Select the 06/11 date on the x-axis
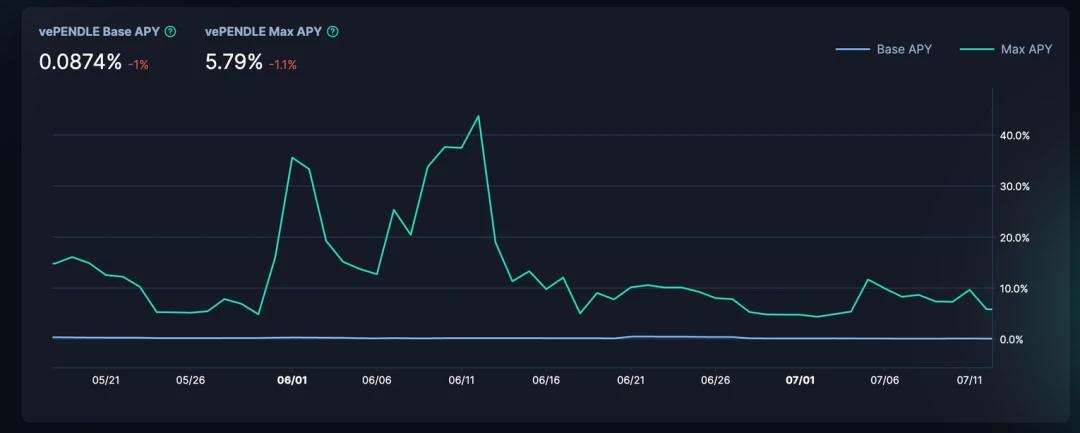 coord(461,379)
